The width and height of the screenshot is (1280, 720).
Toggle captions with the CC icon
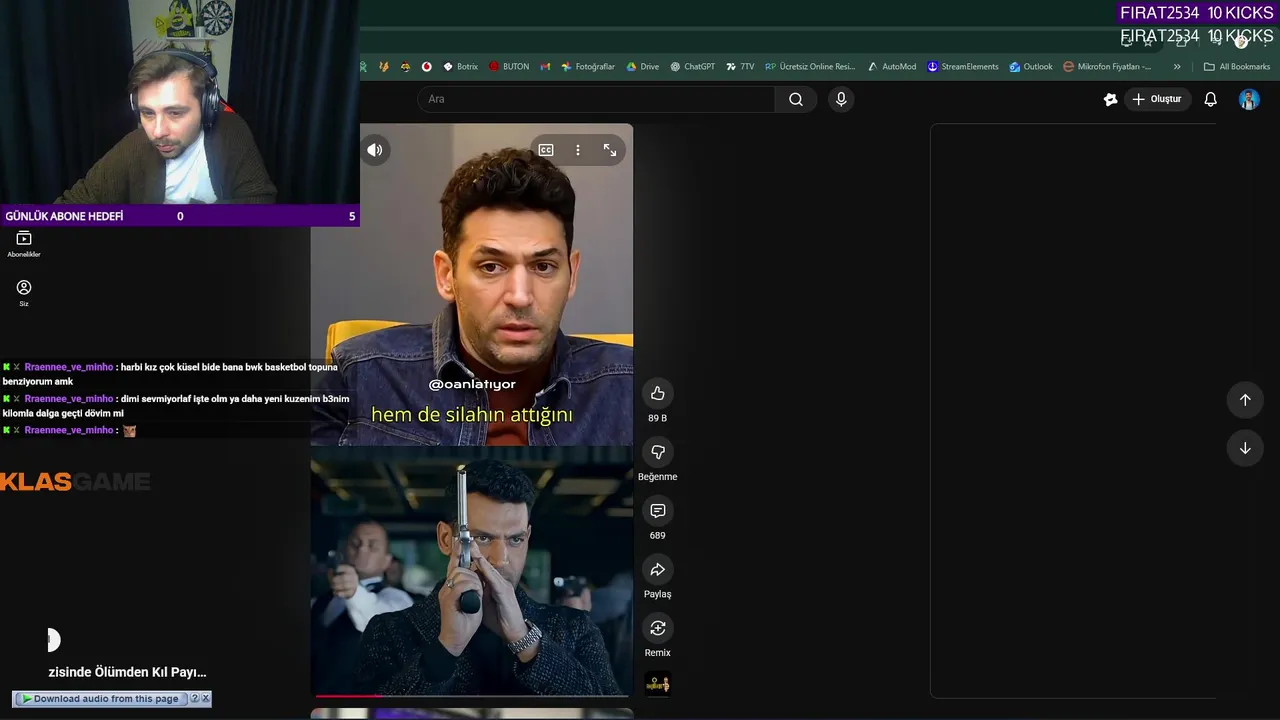click(546, 150)
